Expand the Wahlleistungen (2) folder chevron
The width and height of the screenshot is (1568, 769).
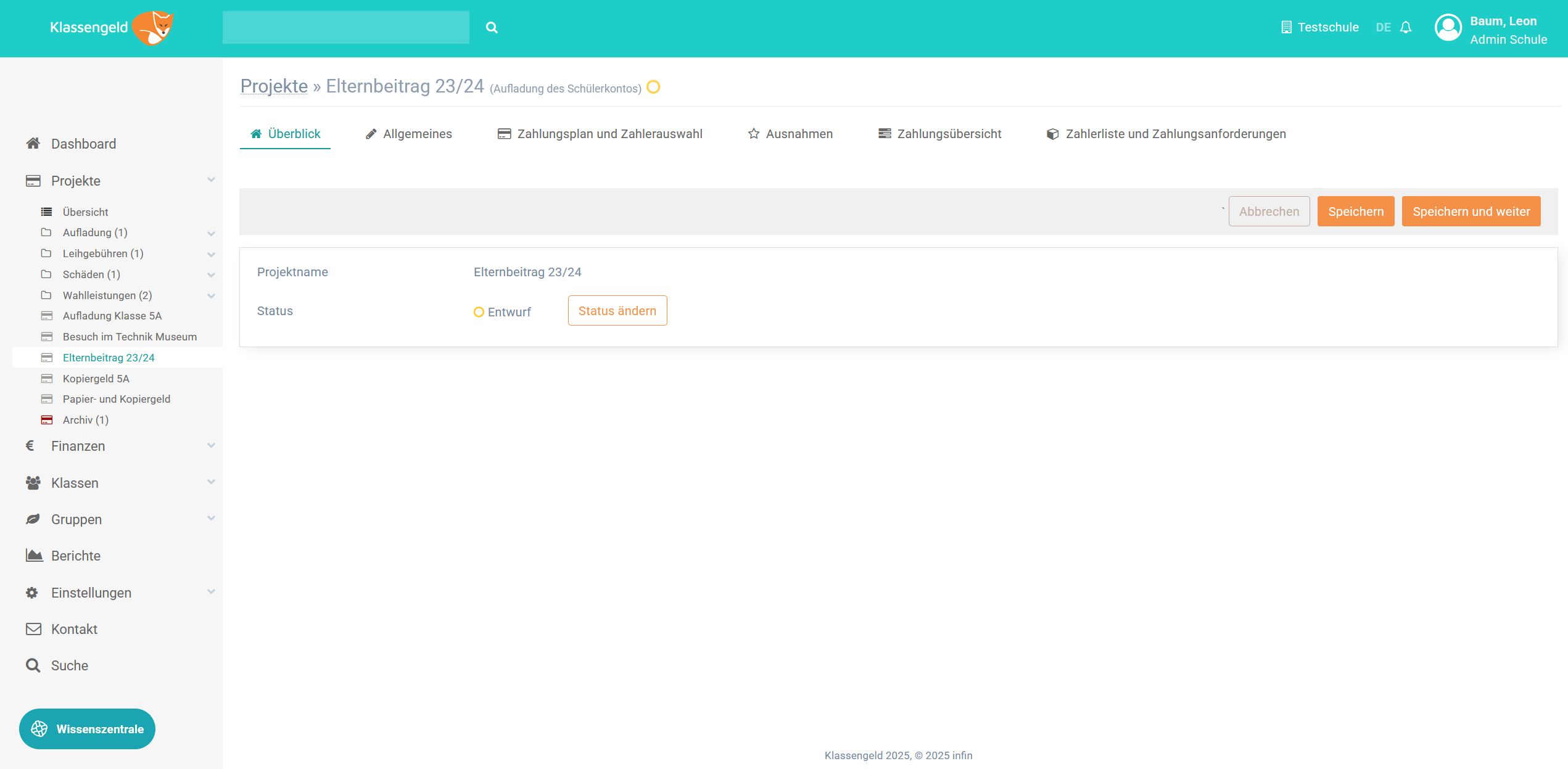click(x=211, y=296)
